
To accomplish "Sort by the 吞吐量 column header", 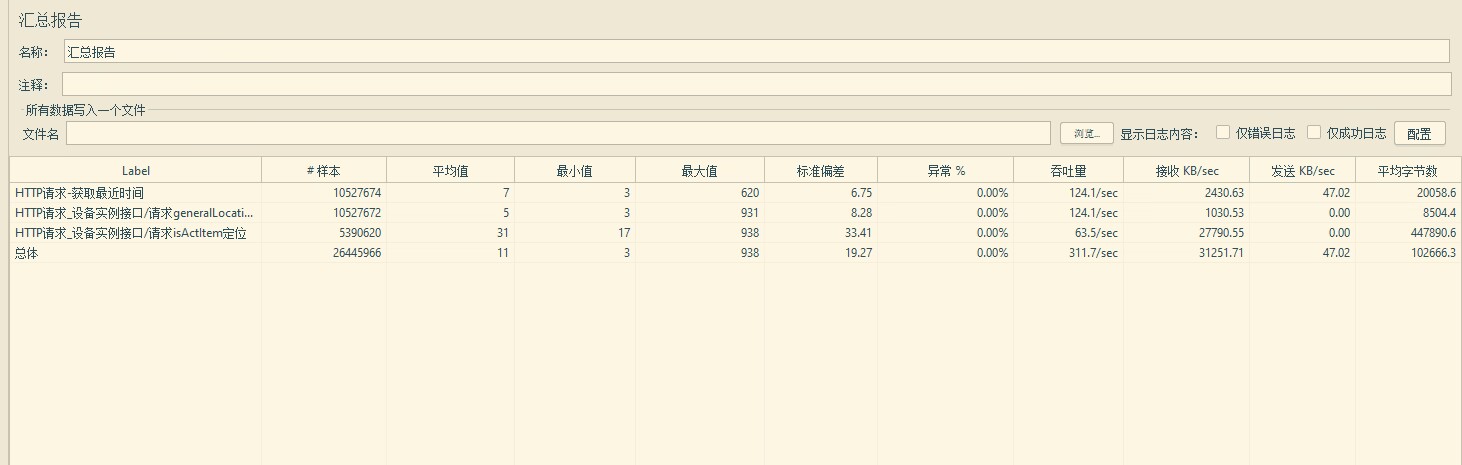I will pyautogui.click(x=1068, y=171).
